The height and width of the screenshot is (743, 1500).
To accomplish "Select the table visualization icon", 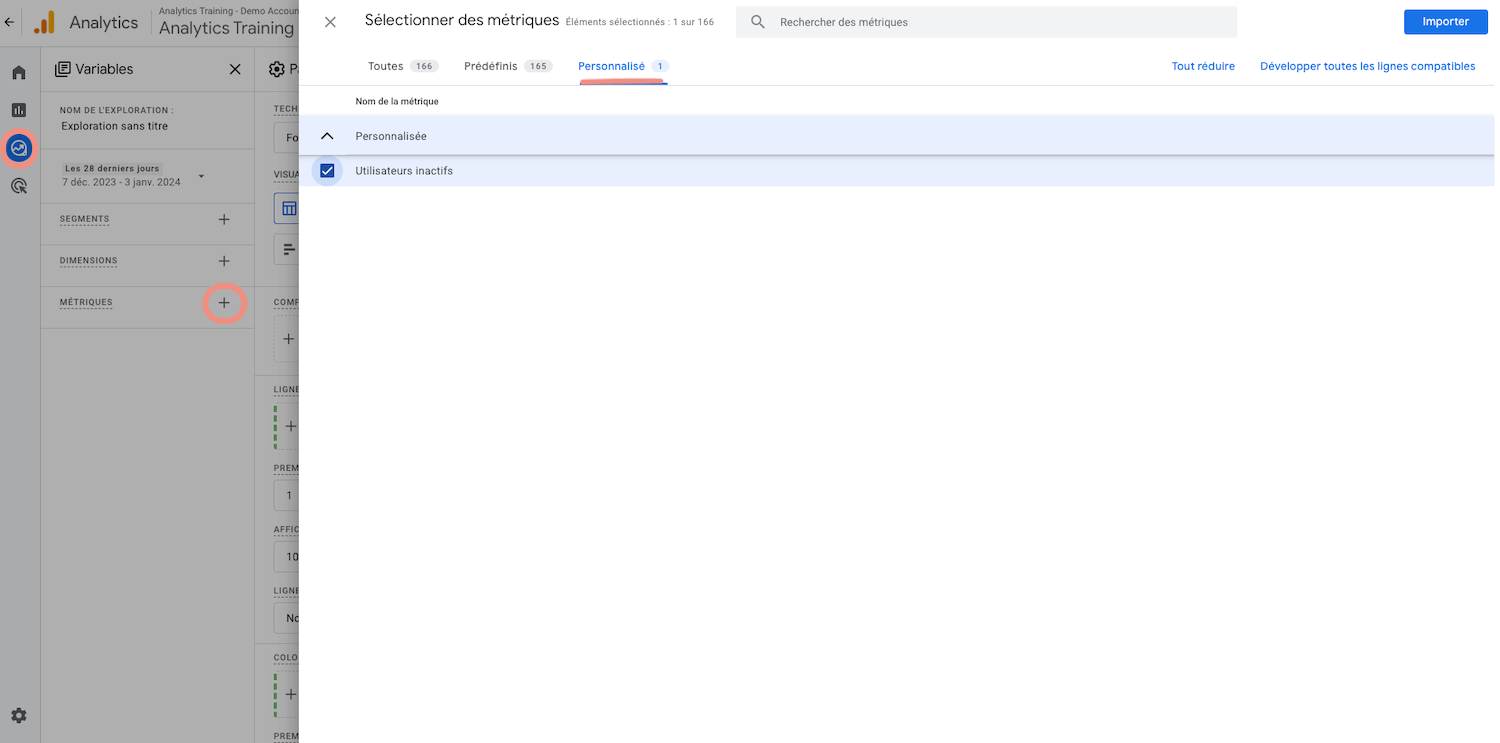I will click(288, 209).
